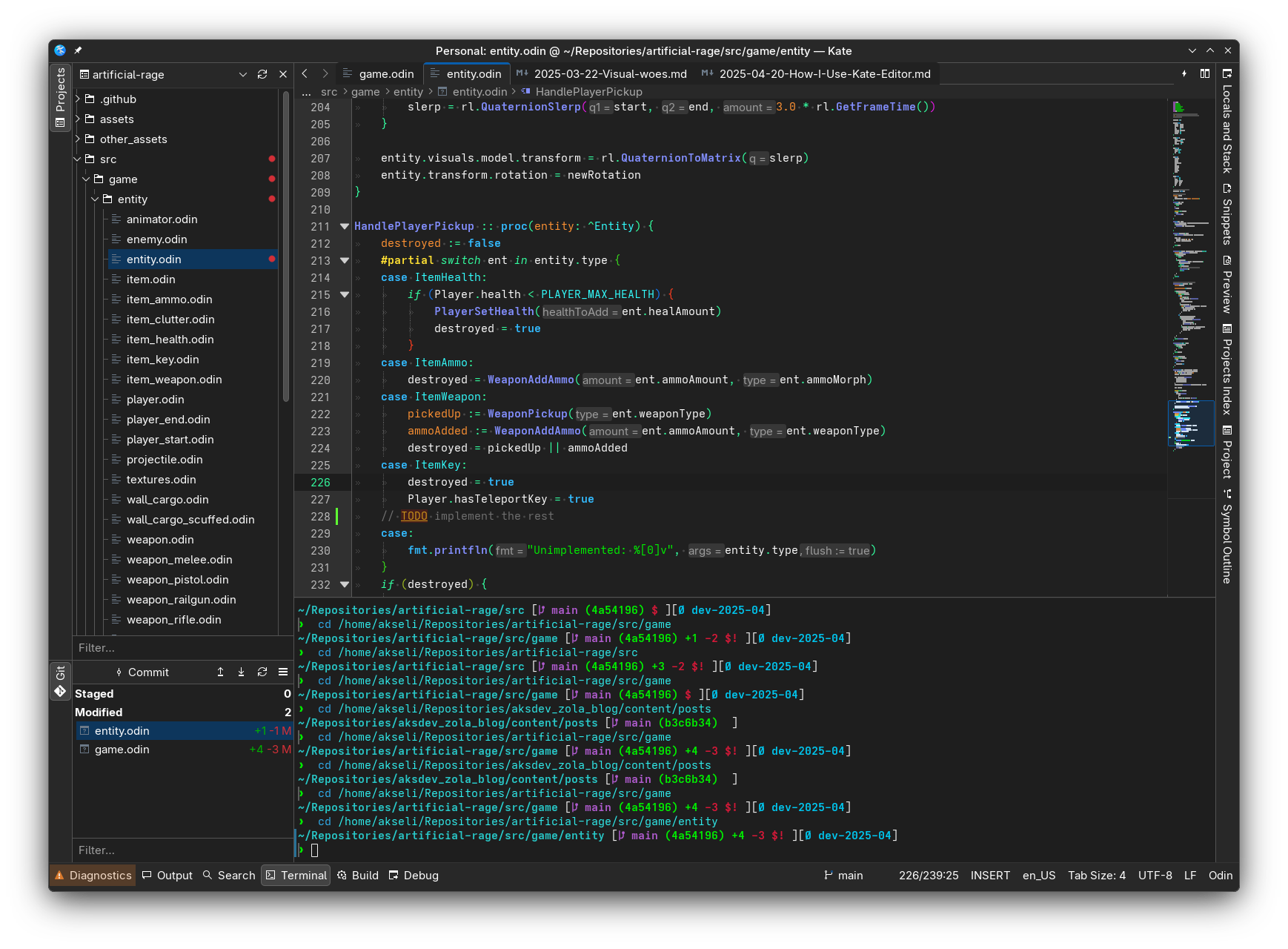Open Locals and Stack side panel

click(1227, 121)
